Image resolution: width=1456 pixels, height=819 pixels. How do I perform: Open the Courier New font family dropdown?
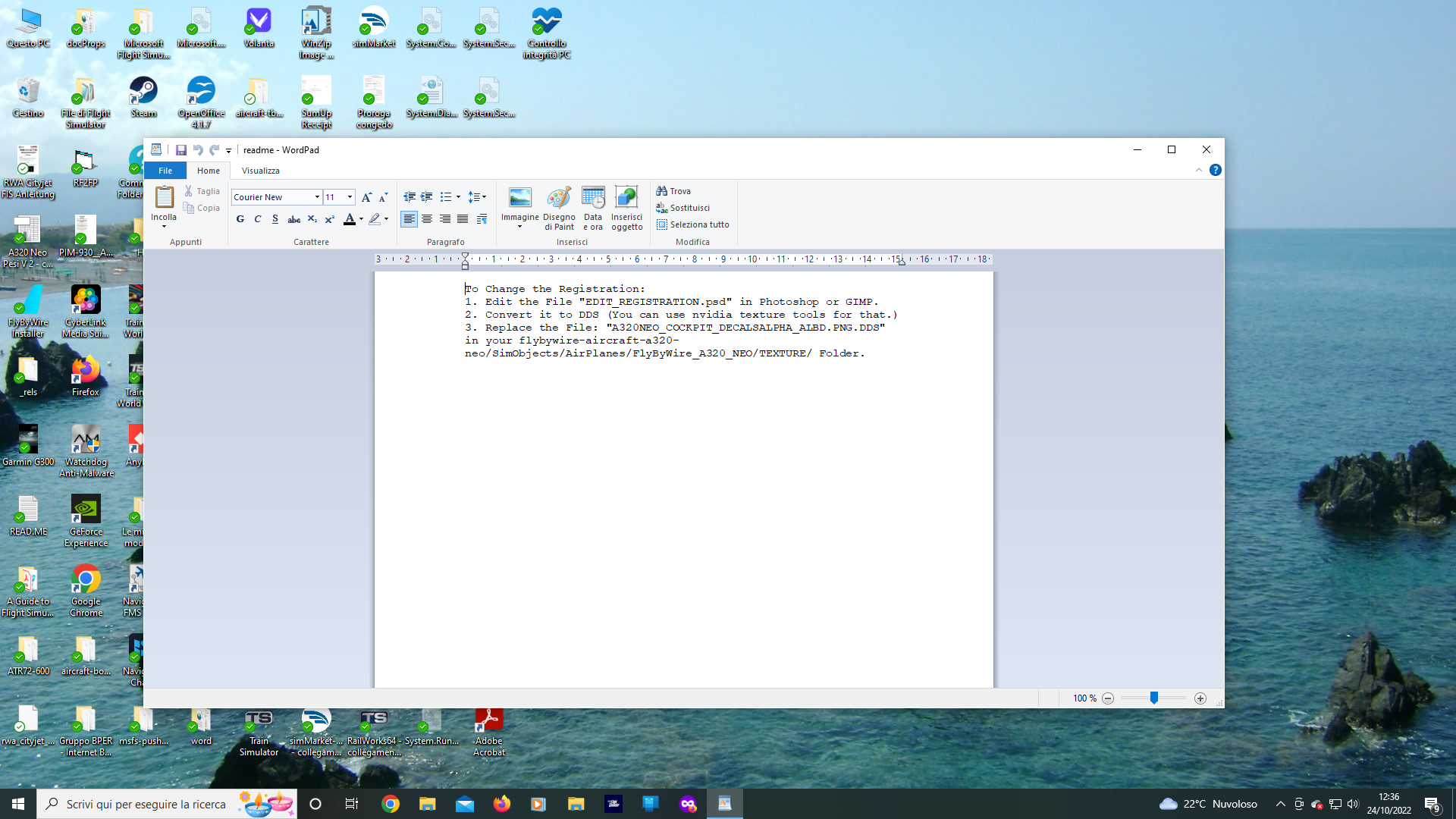(x=317, y=197)
